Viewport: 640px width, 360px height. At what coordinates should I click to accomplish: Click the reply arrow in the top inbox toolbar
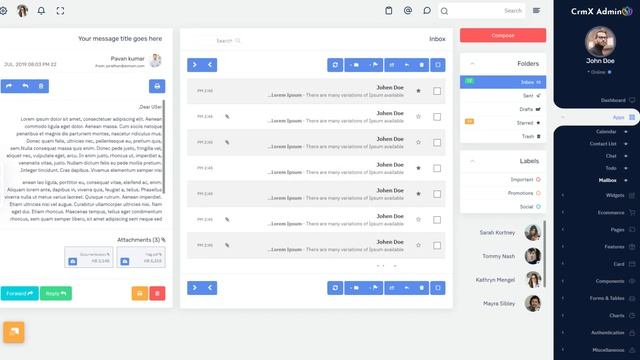[x=407, y=65]
